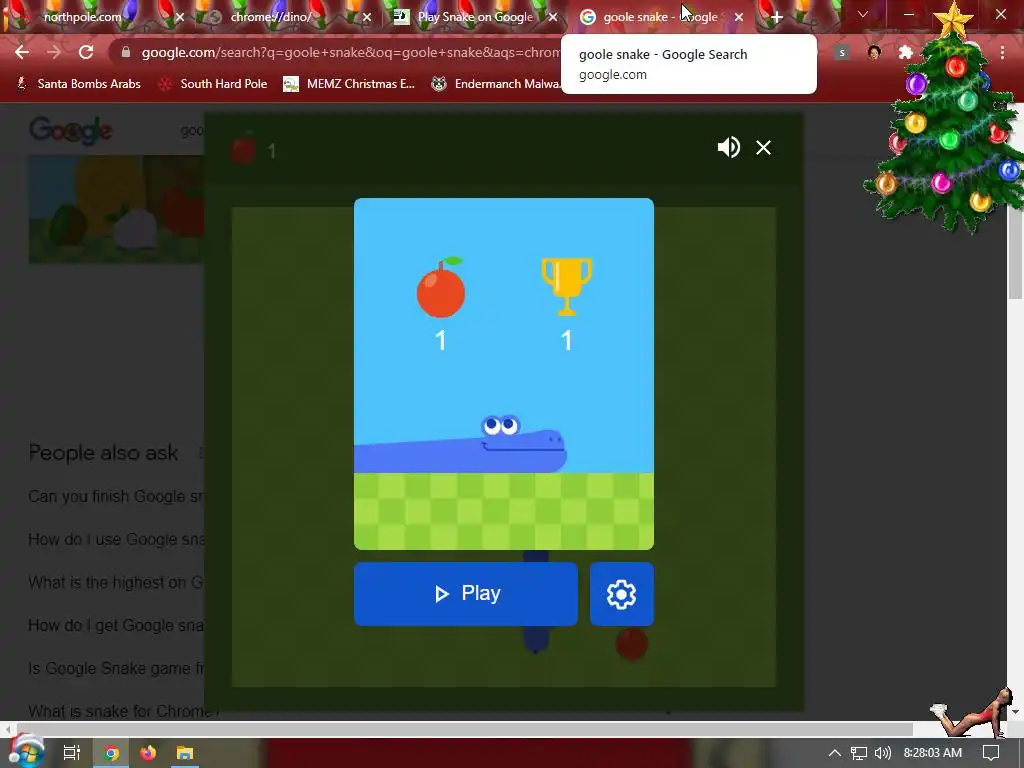1024x768 pixels.
Task: Switch to Play Snake on Google tab
Action: tap(475, 17)
